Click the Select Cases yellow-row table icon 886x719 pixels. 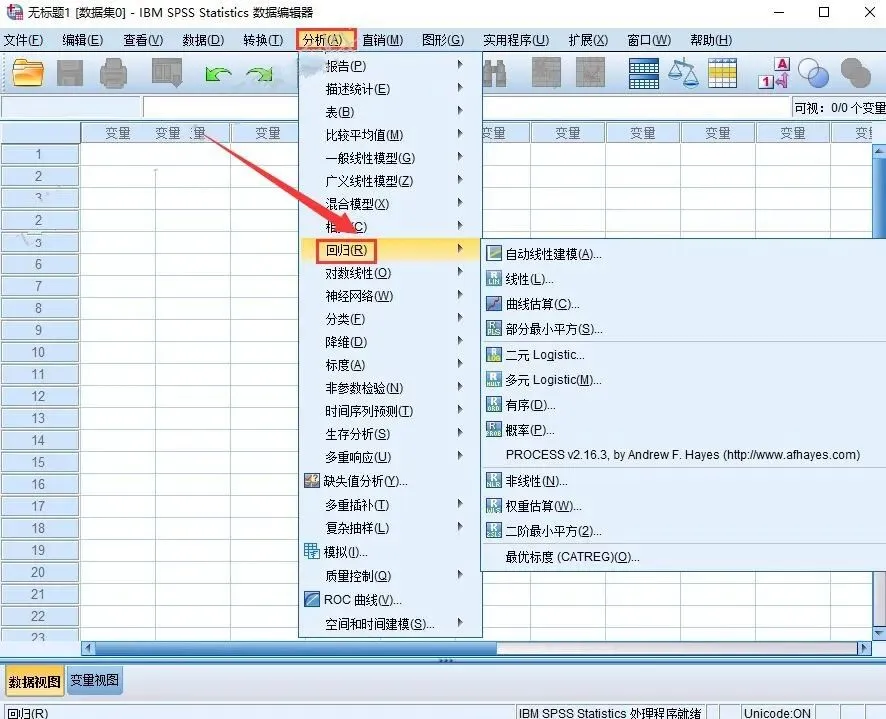pos(723,73)
